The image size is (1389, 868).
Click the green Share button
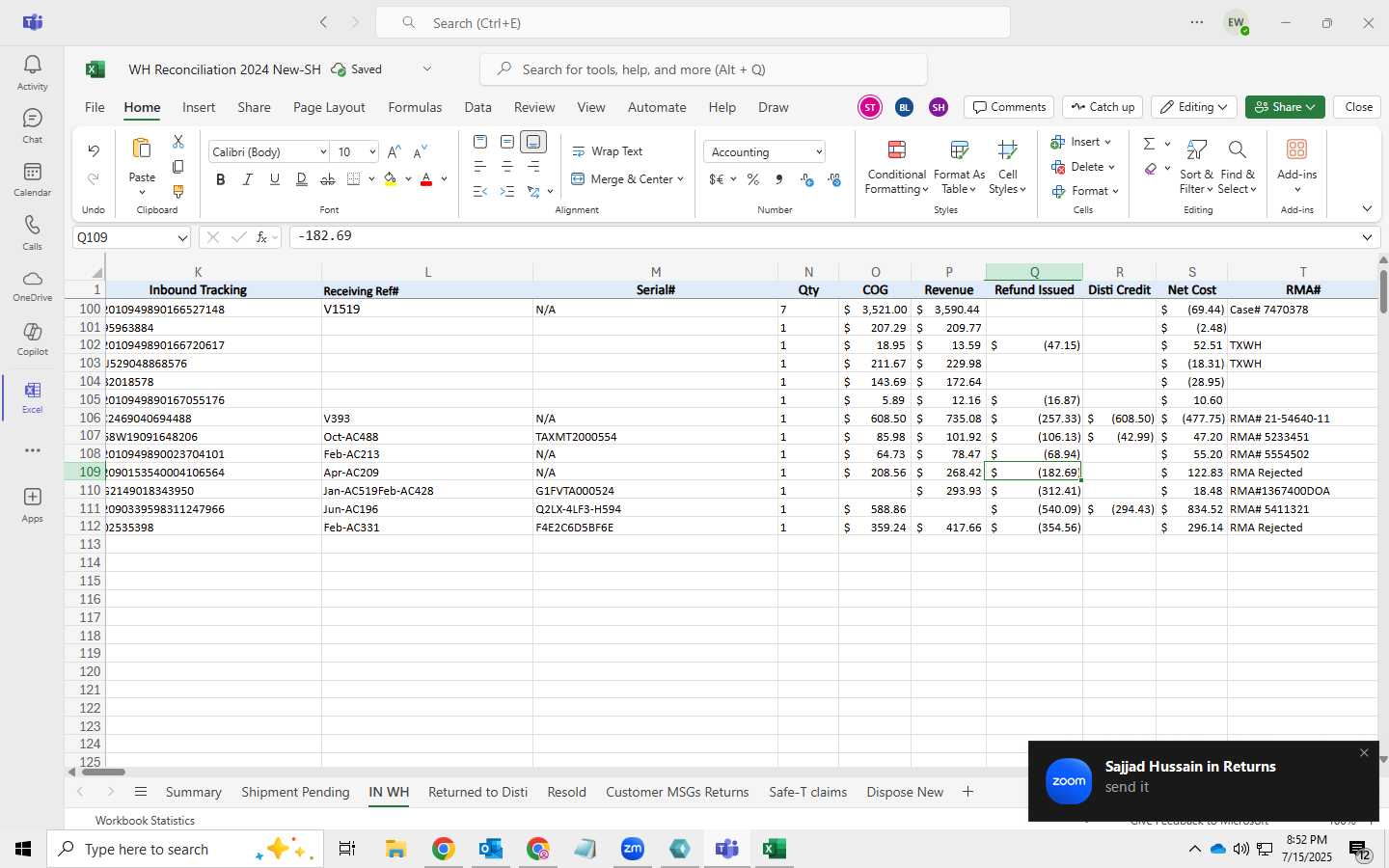(1285, 107)
